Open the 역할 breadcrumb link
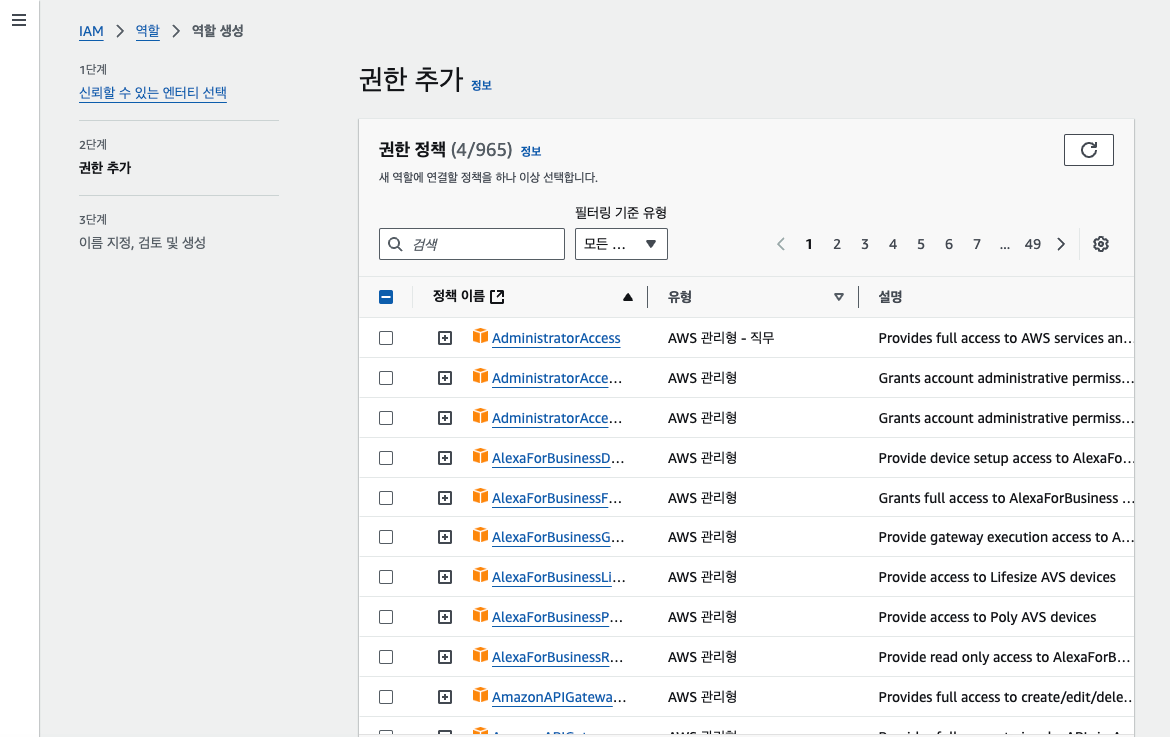Viewport: 1170px width, 737px height. (148, 31)
